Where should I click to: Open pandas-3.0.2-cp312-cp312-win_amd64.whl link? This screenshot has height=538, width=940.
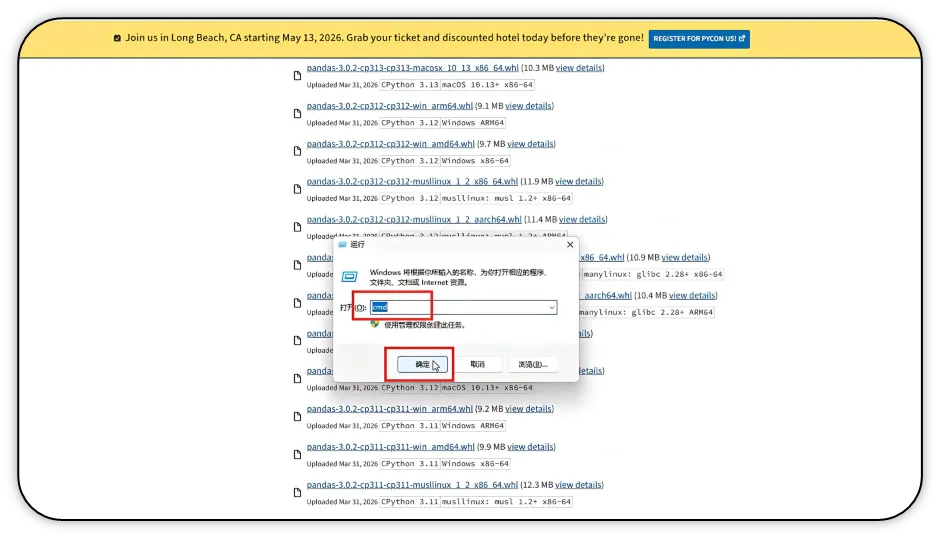390,144
